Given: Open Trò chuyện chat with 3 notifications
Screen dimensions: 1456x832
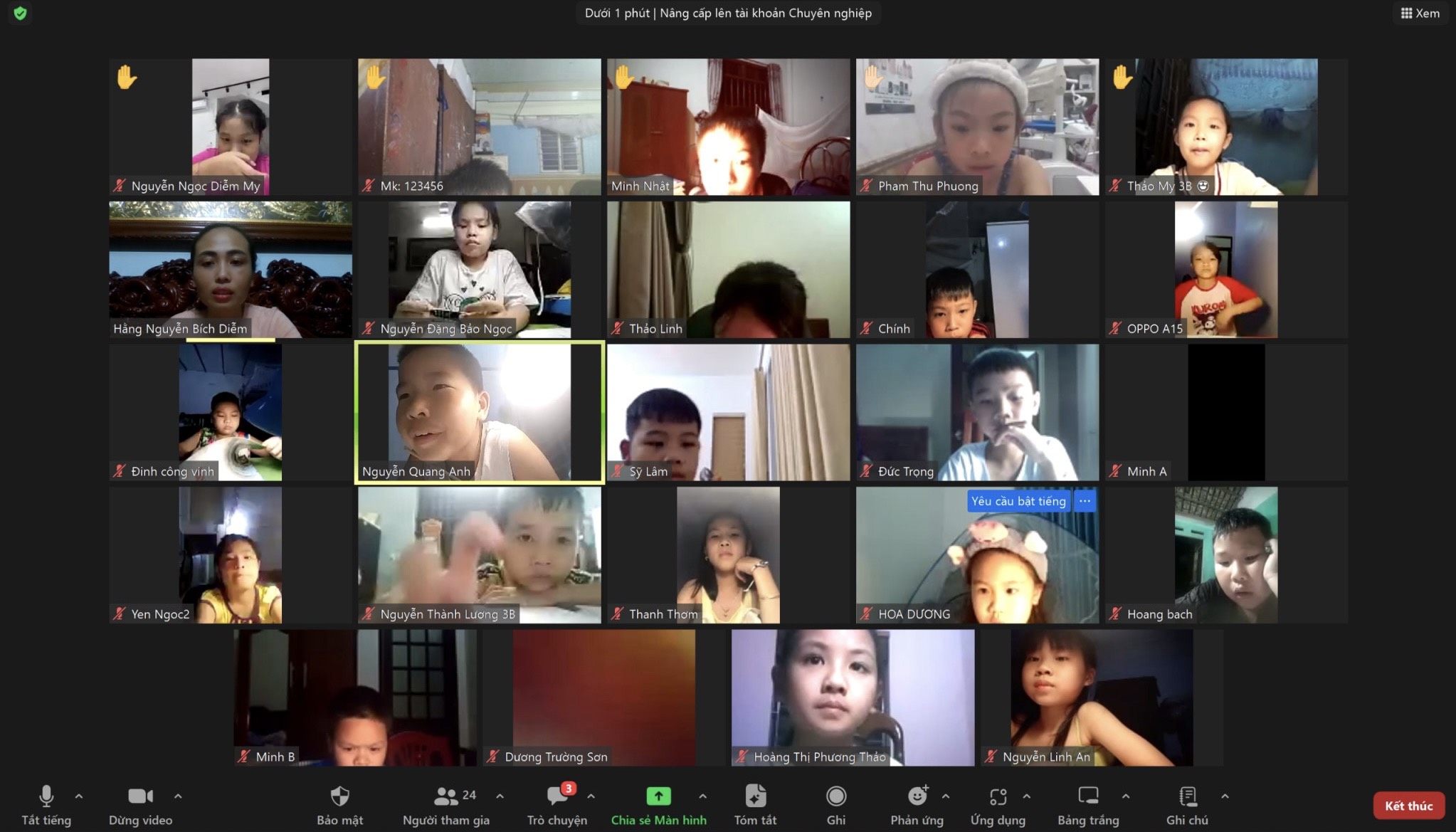Looking at the screenshot, I should click(x=557, y=796).
